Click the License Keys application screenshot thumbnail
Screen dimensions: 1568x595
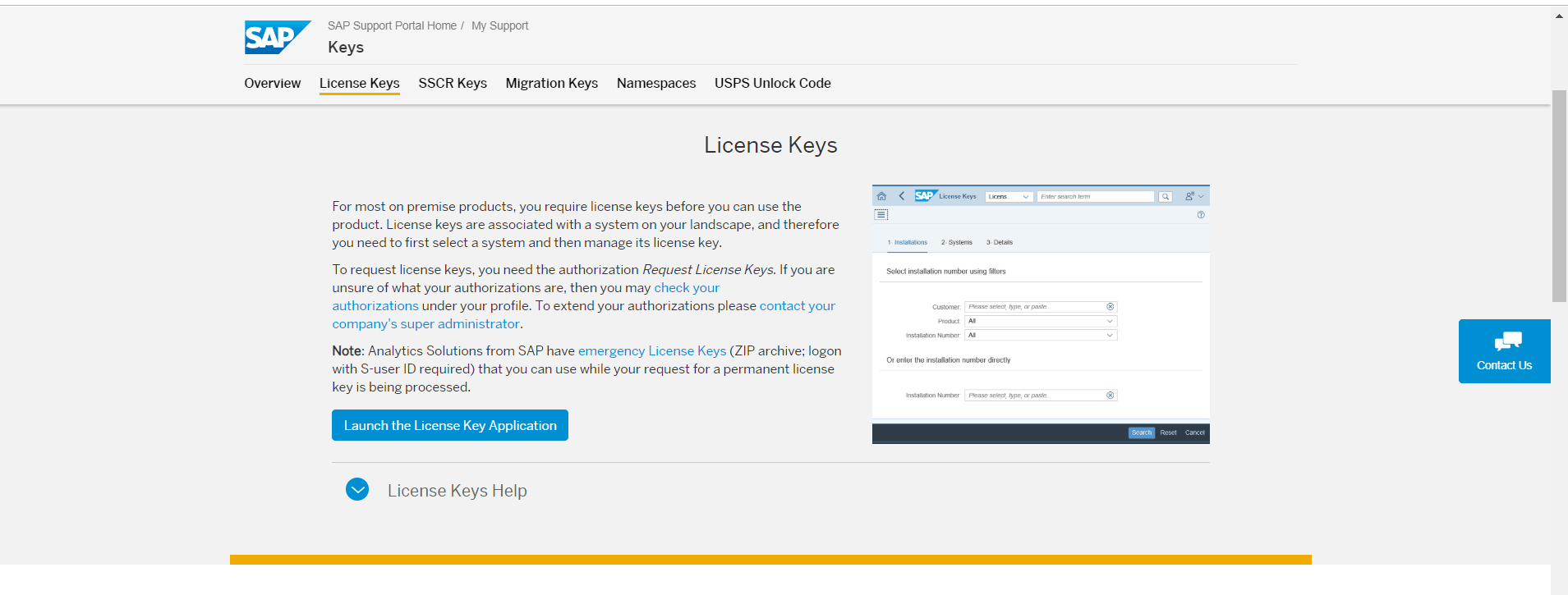point(1041,314)
